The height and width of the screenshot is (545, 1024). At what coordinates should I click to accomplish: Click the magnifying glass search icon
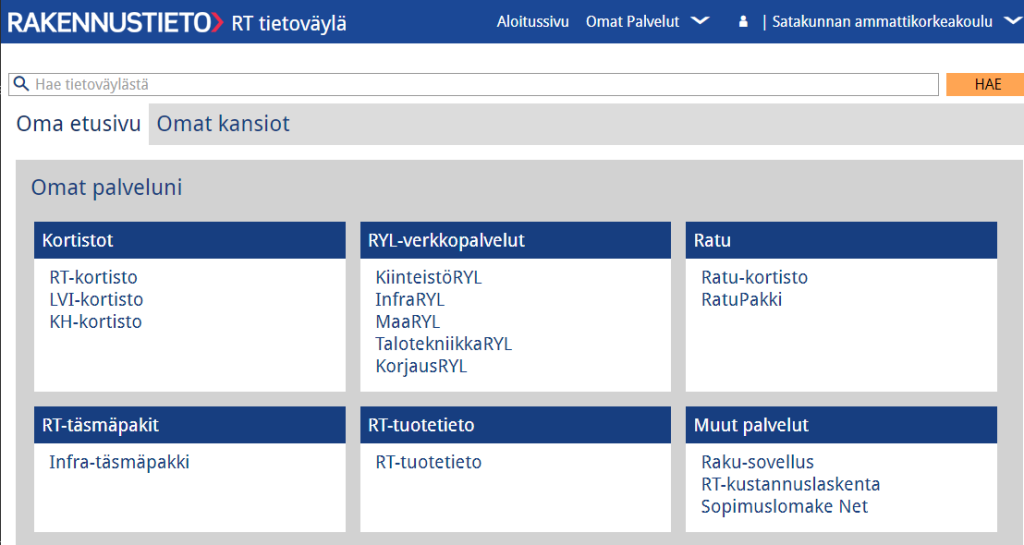point(21,84)
